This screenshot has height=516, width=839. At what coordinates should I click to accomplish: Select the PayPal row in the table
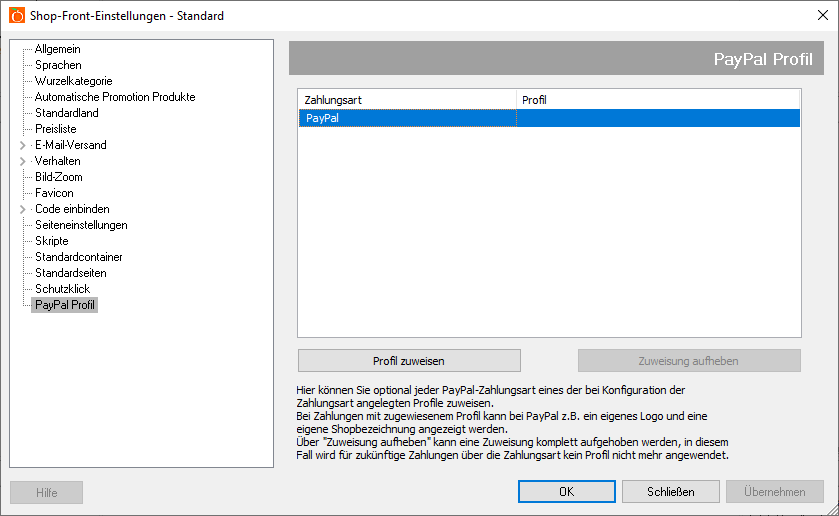550,118
